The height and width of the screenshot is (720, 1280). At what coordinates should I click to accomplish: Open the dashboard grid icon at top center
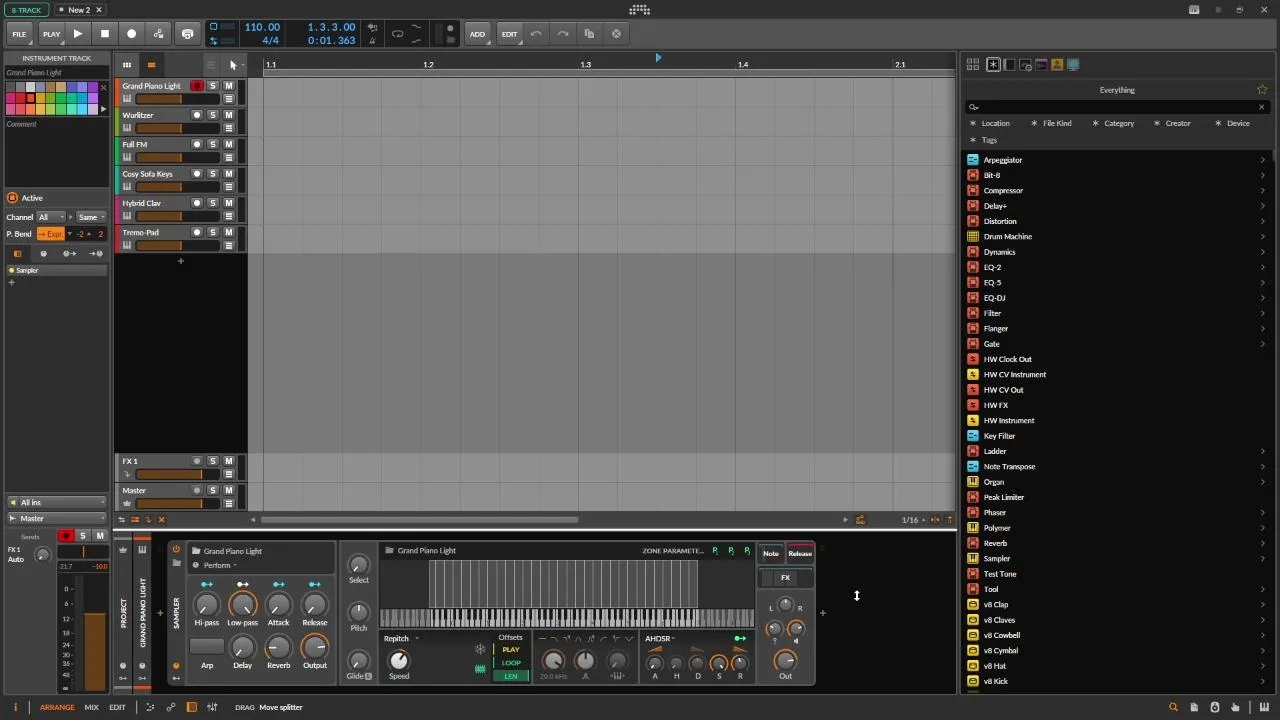point(640,10)
